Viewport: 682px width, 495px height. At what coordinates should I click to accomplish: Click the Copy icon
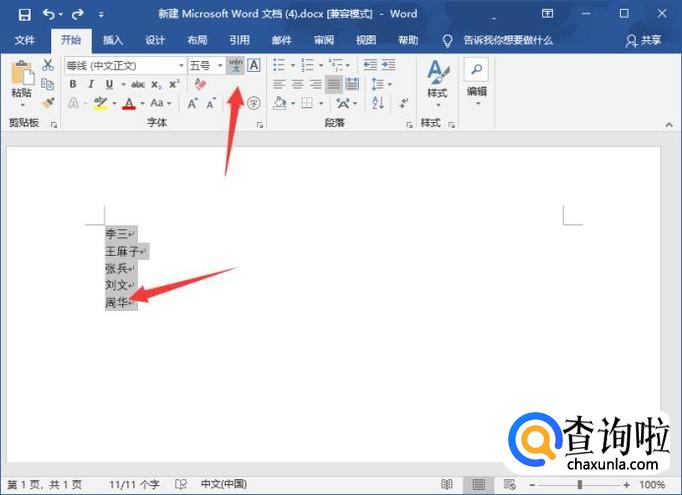tap(48, 84)
